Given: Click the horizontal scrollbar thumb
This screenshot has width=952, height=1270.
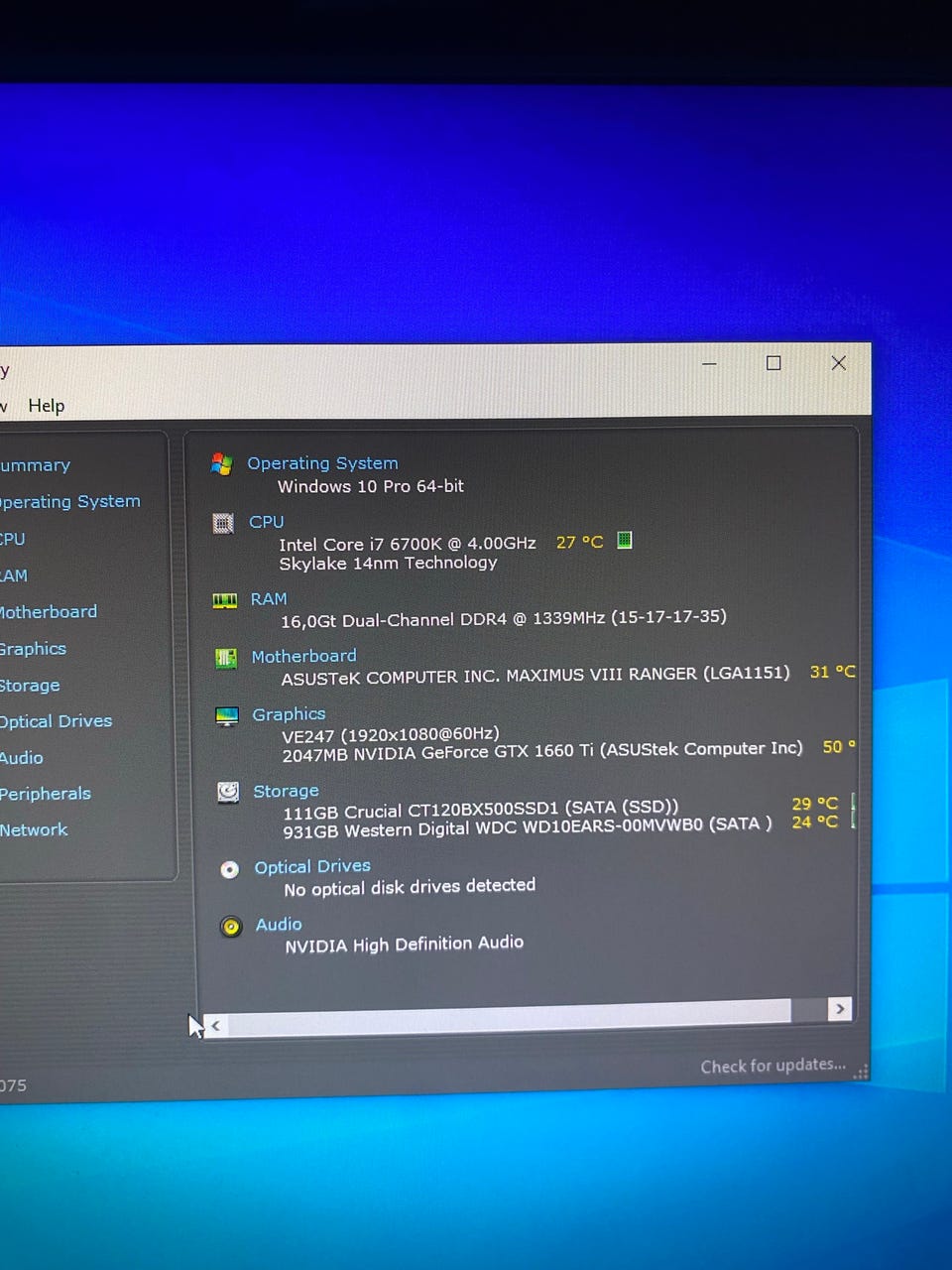Looking at the screenshot, I should pos(510,1018).
